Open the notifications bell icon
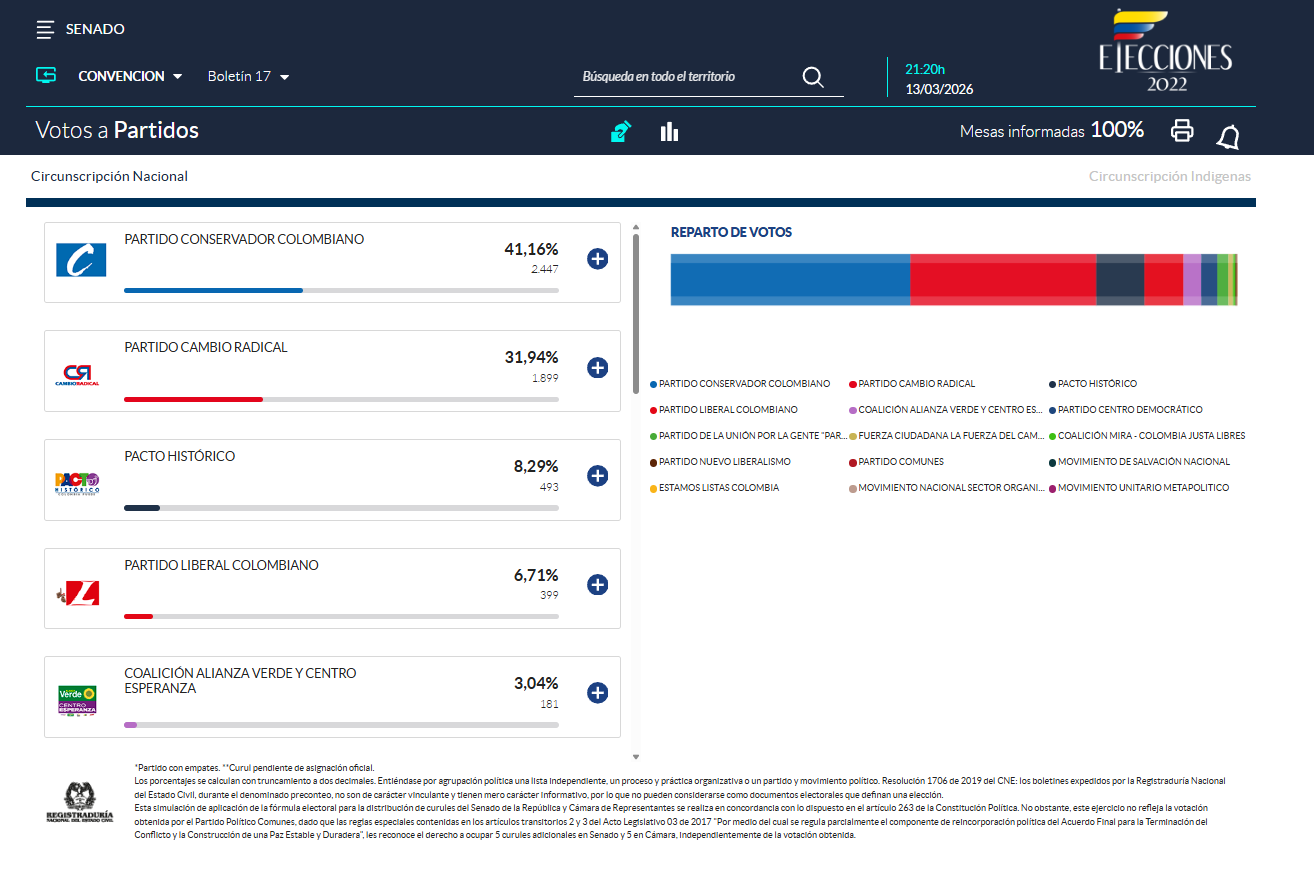 coord(1228,137)
